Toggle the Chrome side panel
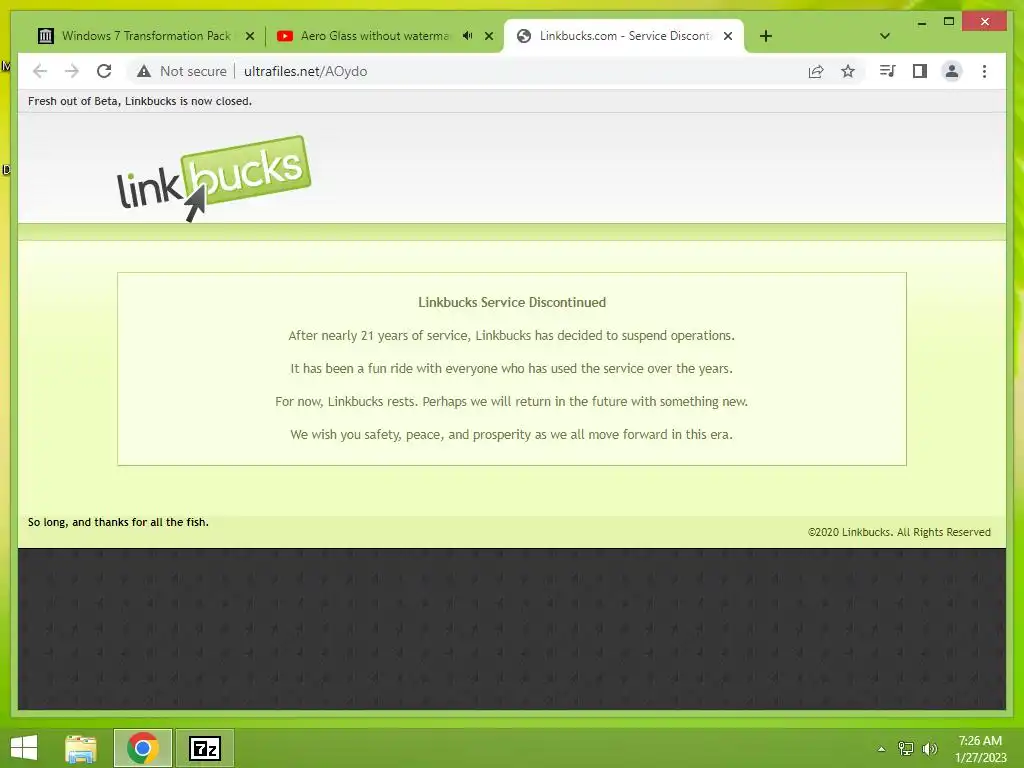This screenshot has height=768, width=1024. click(x=920, y=71)
